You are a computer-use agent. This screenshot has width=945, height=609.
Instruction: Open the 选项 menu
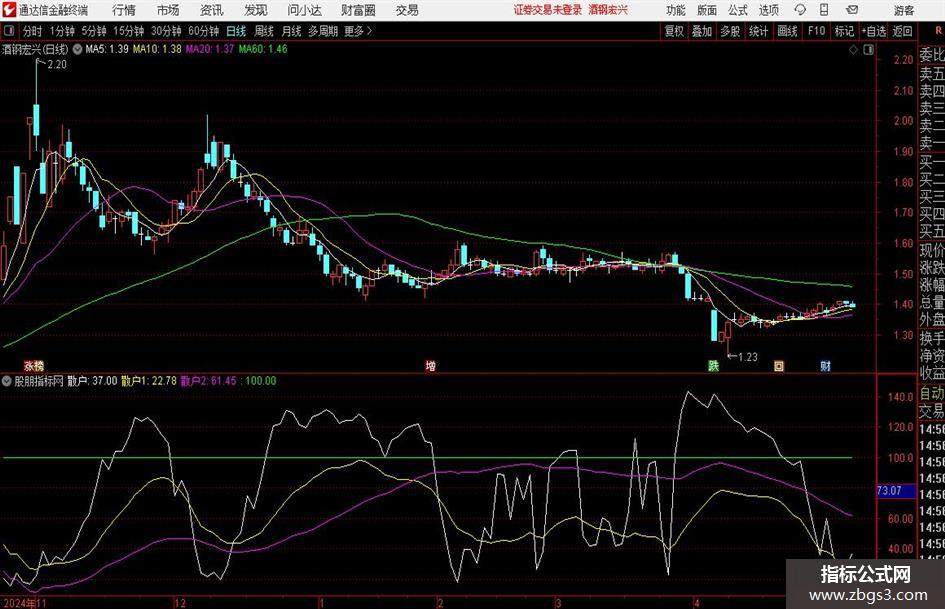[768, 10]
